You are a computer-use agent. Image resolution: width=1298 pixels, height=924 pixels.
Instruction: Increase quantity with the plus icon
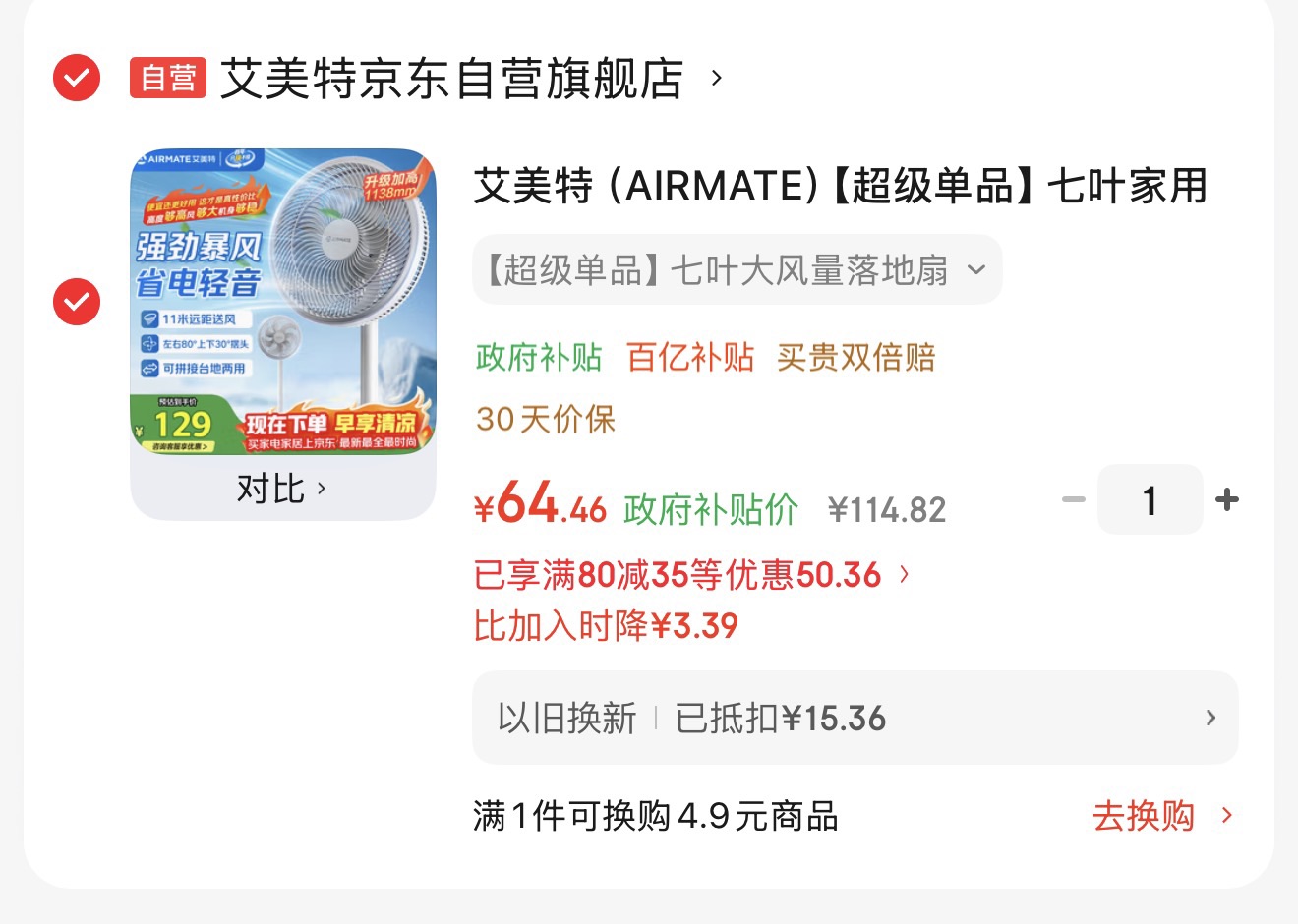click(1227, 499)
